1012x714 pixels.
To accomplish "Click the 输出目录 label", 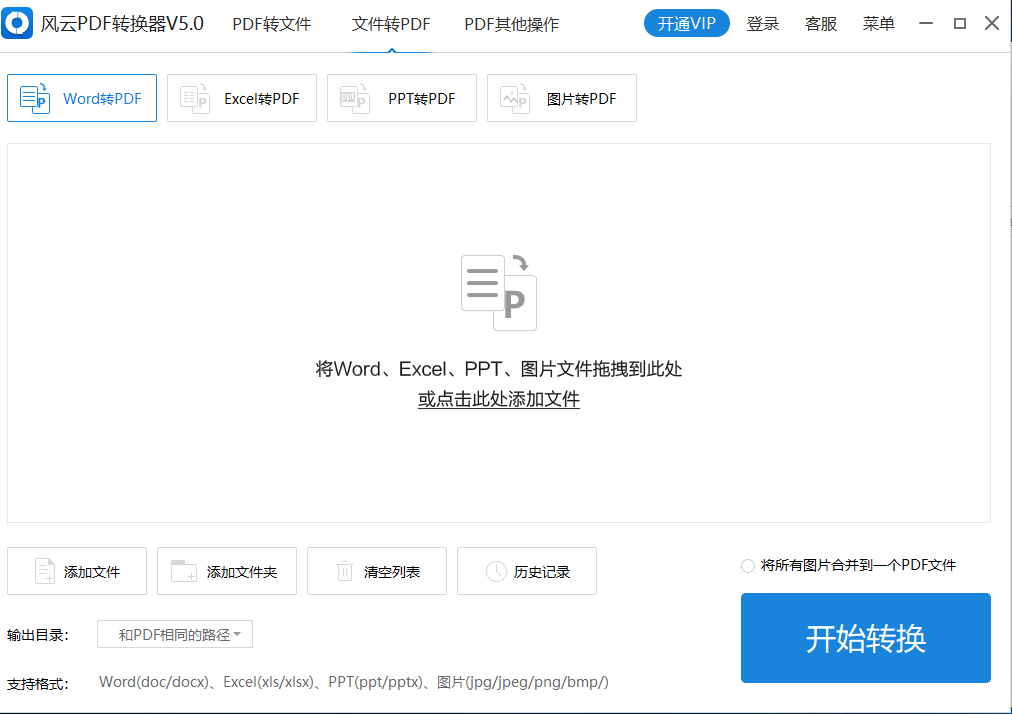I will 37,635.
